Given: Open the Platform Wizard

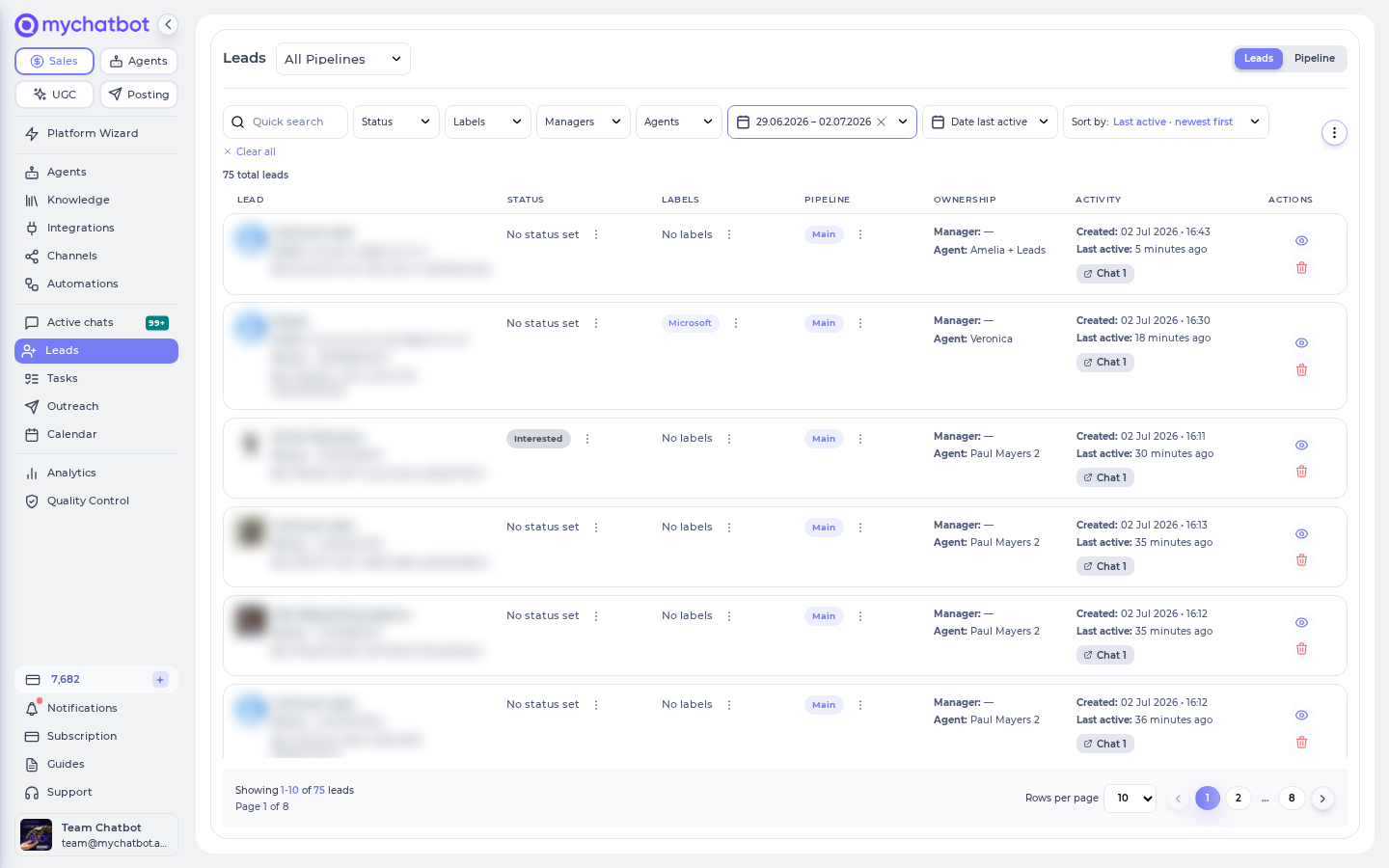Looking at the screenshot, I should (x=96, y=134).
